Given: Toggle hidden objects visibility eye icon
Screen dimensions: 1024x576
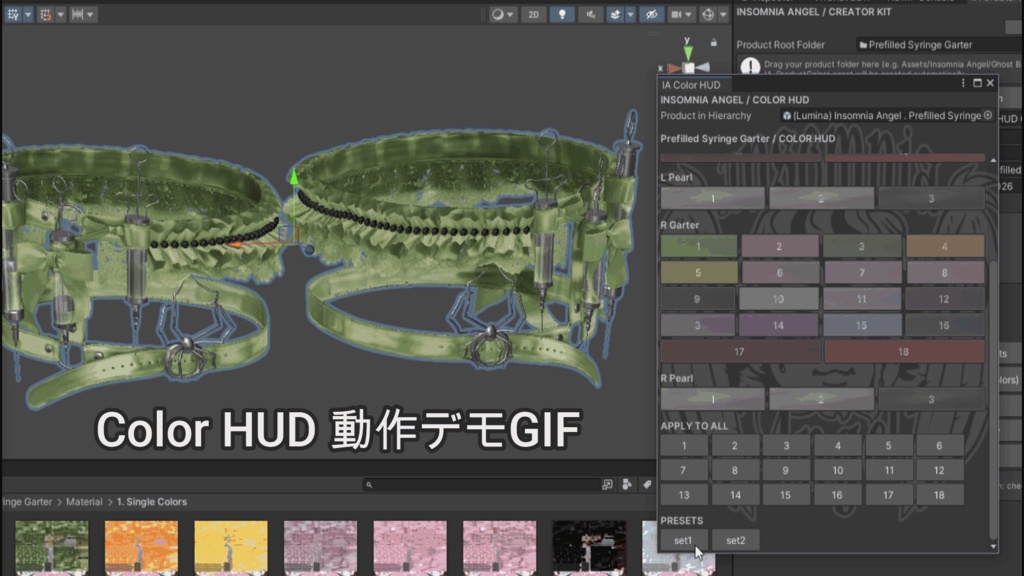Looking at the screenshot, I should pos(651,14).
